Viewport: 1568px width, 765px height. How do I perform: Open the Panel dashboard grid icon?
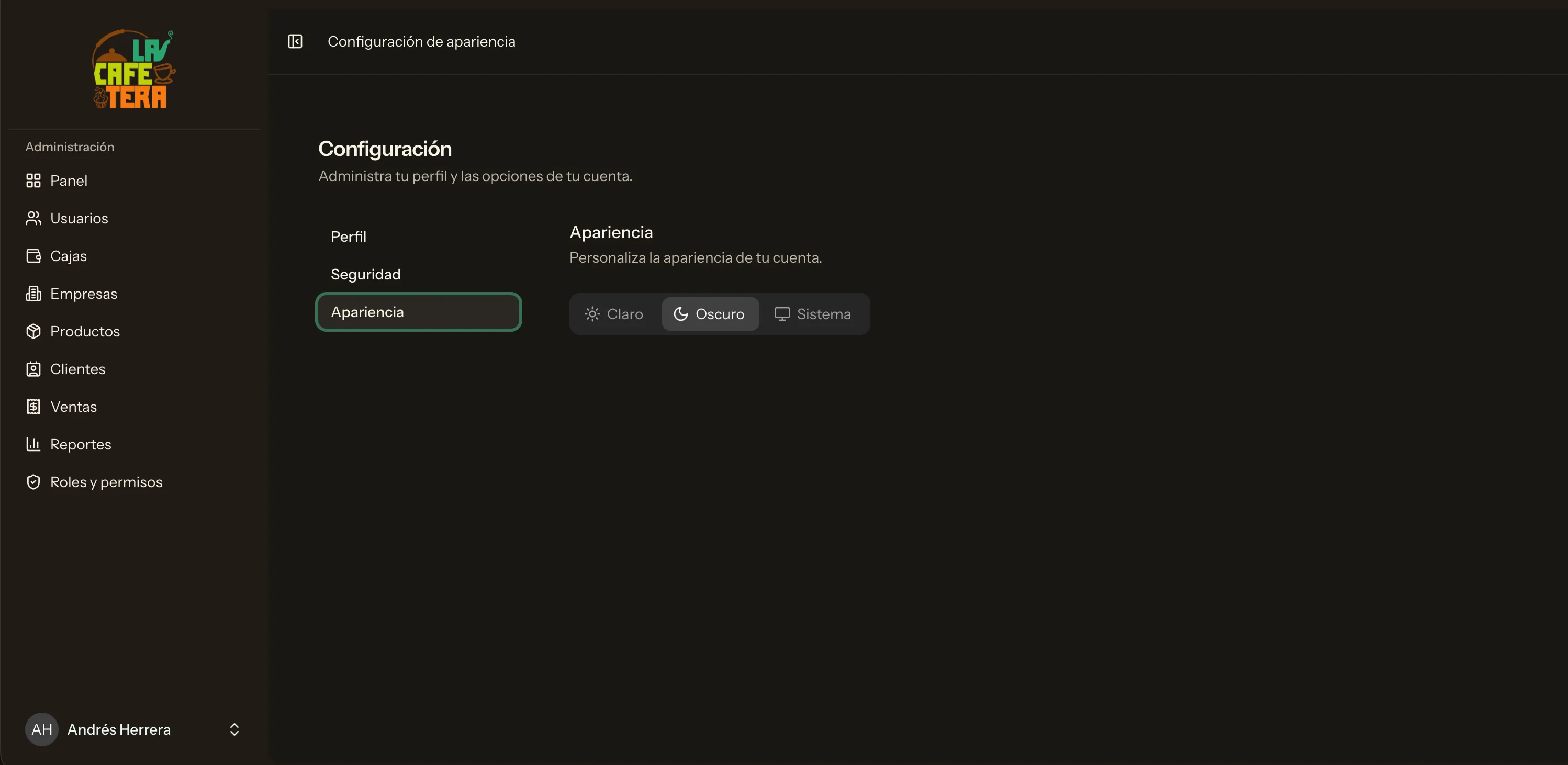(33, 181)
